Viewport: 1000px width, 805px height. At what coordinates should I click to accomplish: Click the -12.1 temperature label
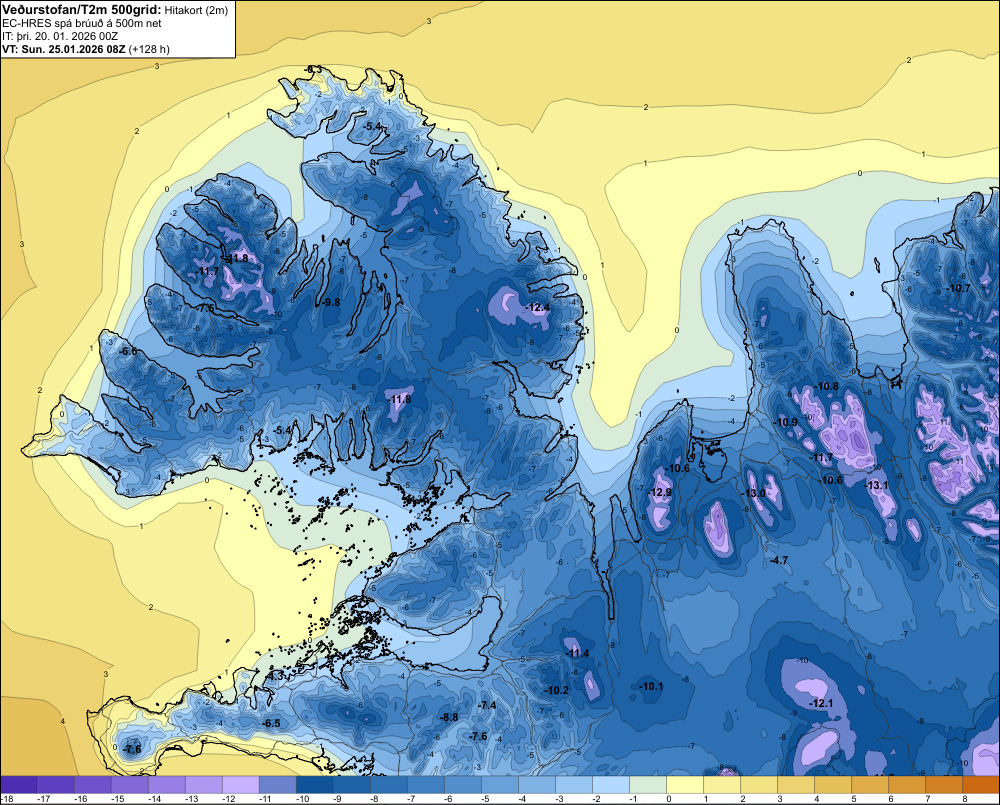[821, 703]
